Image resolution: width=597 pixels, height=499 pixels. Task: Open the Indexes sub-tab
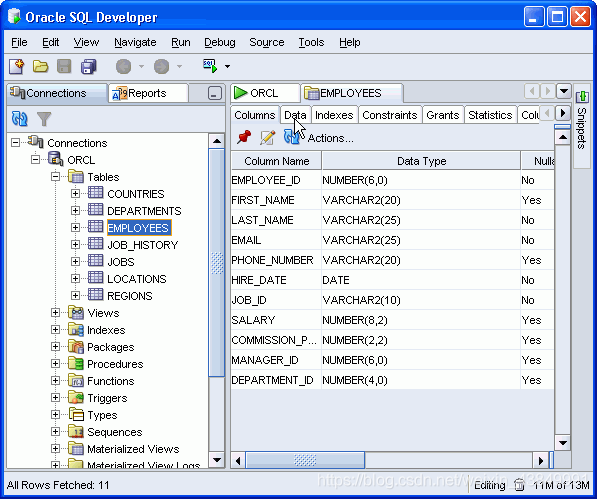[334, 115]
